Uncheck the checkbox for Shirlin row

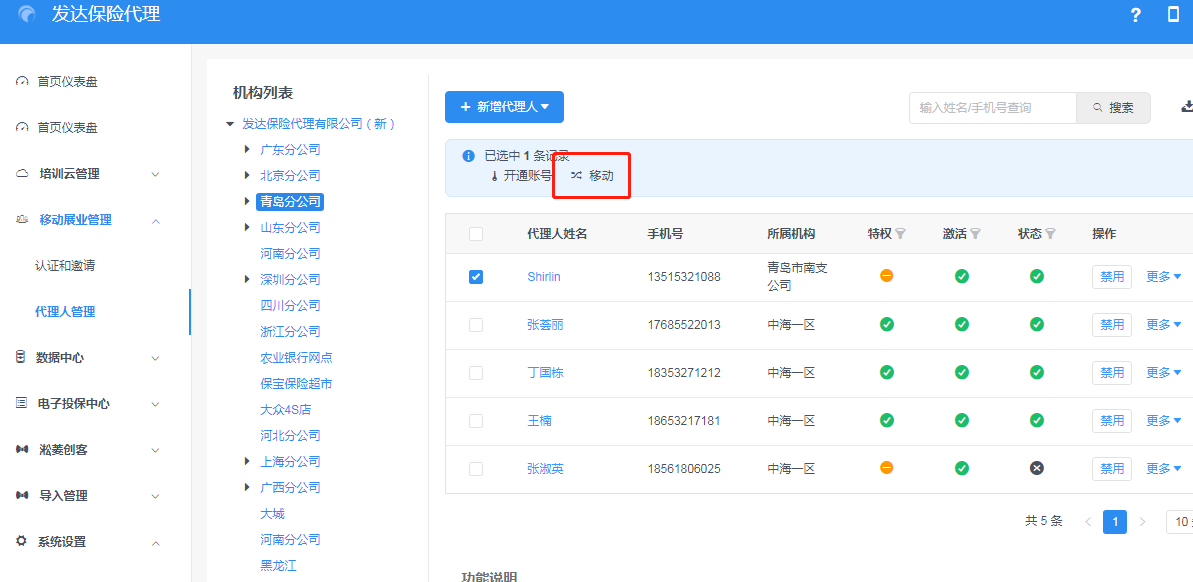pos(476,277)
